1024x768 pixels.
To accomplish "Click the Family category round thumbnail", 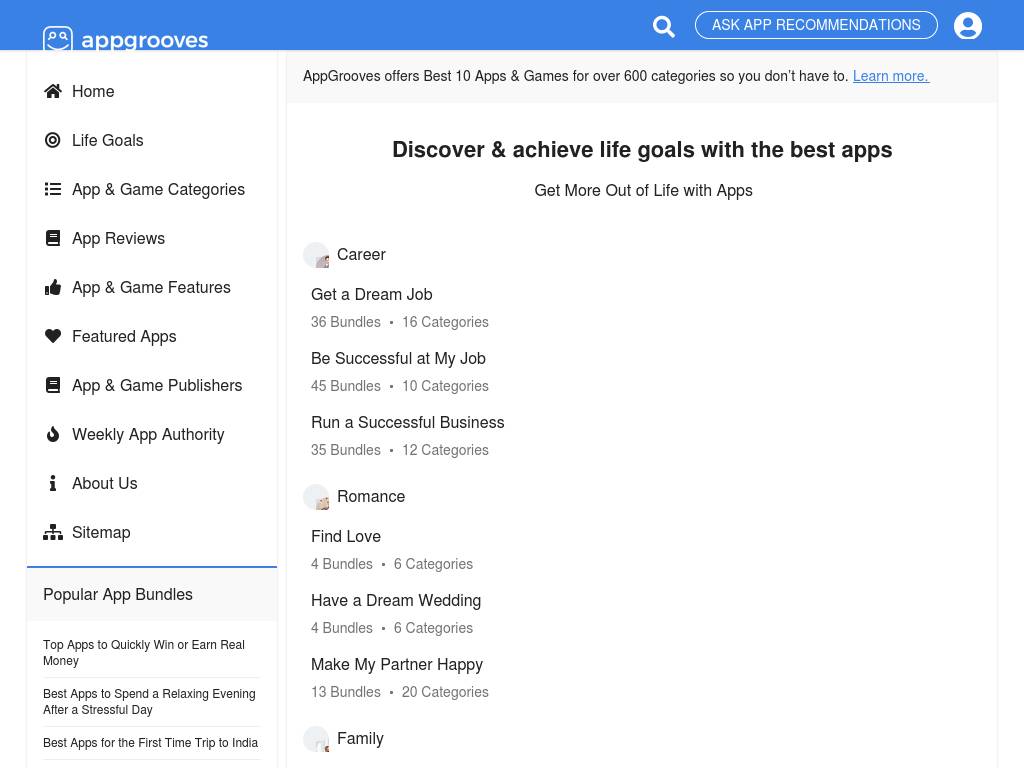I will coord(316,739).
